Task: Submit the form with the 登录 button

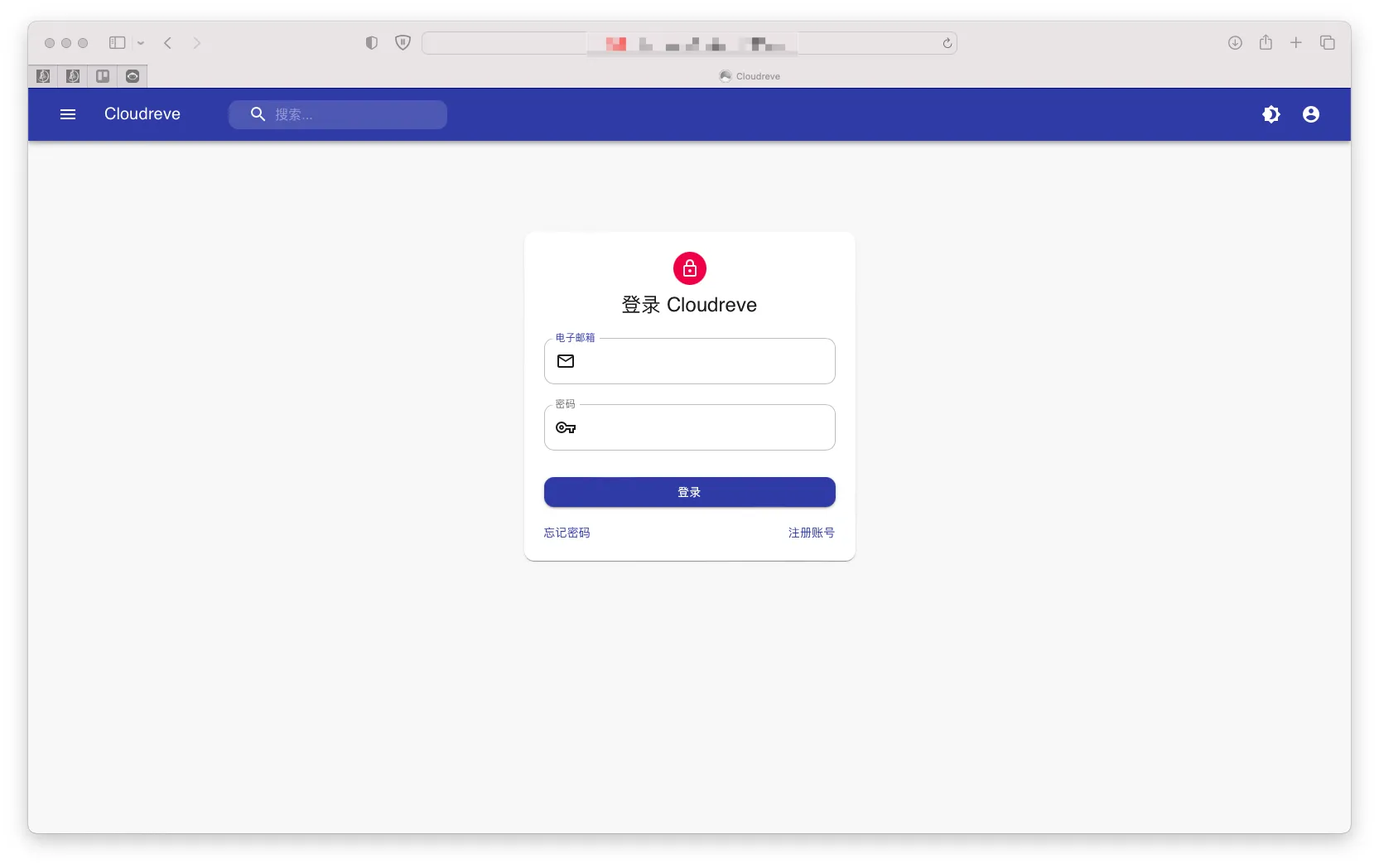Action: pyautogui.click(x=690, y=492)
